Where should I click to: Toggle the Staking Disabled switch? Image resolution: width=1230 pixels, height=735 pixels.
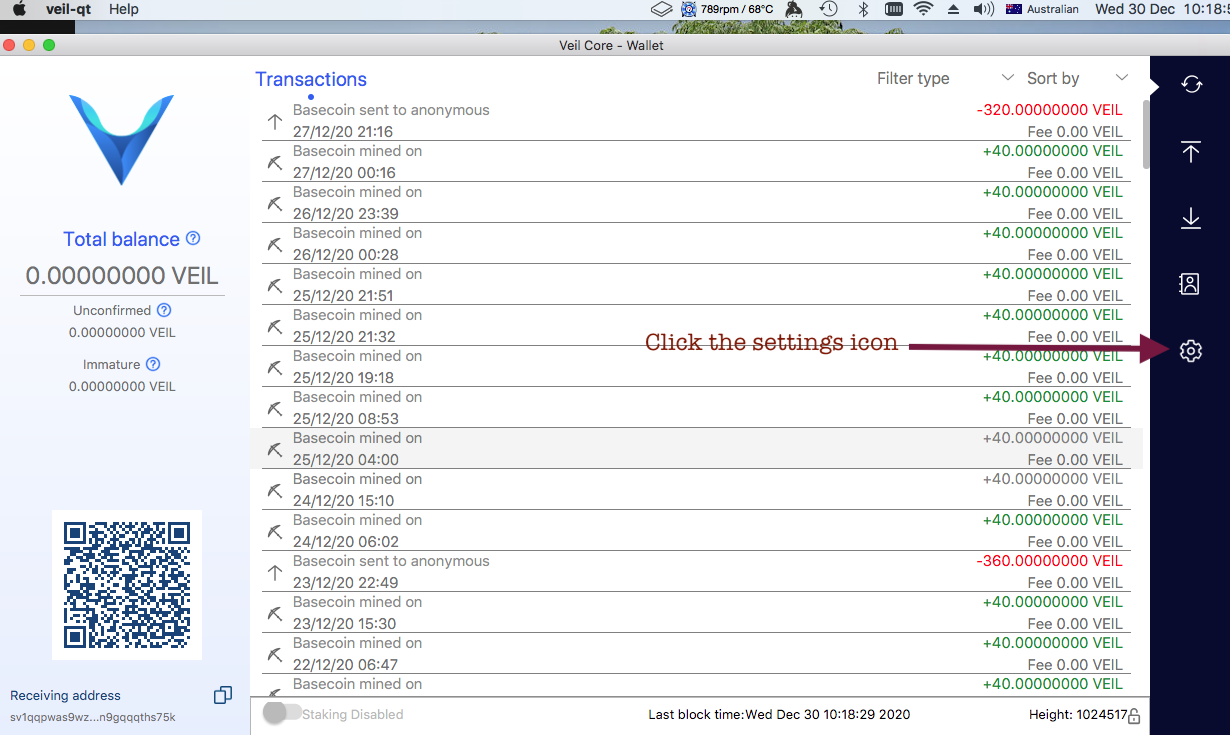tap(282, 713)
